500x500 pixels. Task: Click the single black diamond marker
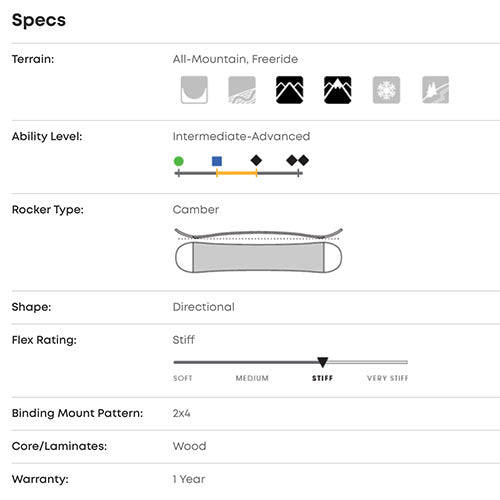[256, 160]
